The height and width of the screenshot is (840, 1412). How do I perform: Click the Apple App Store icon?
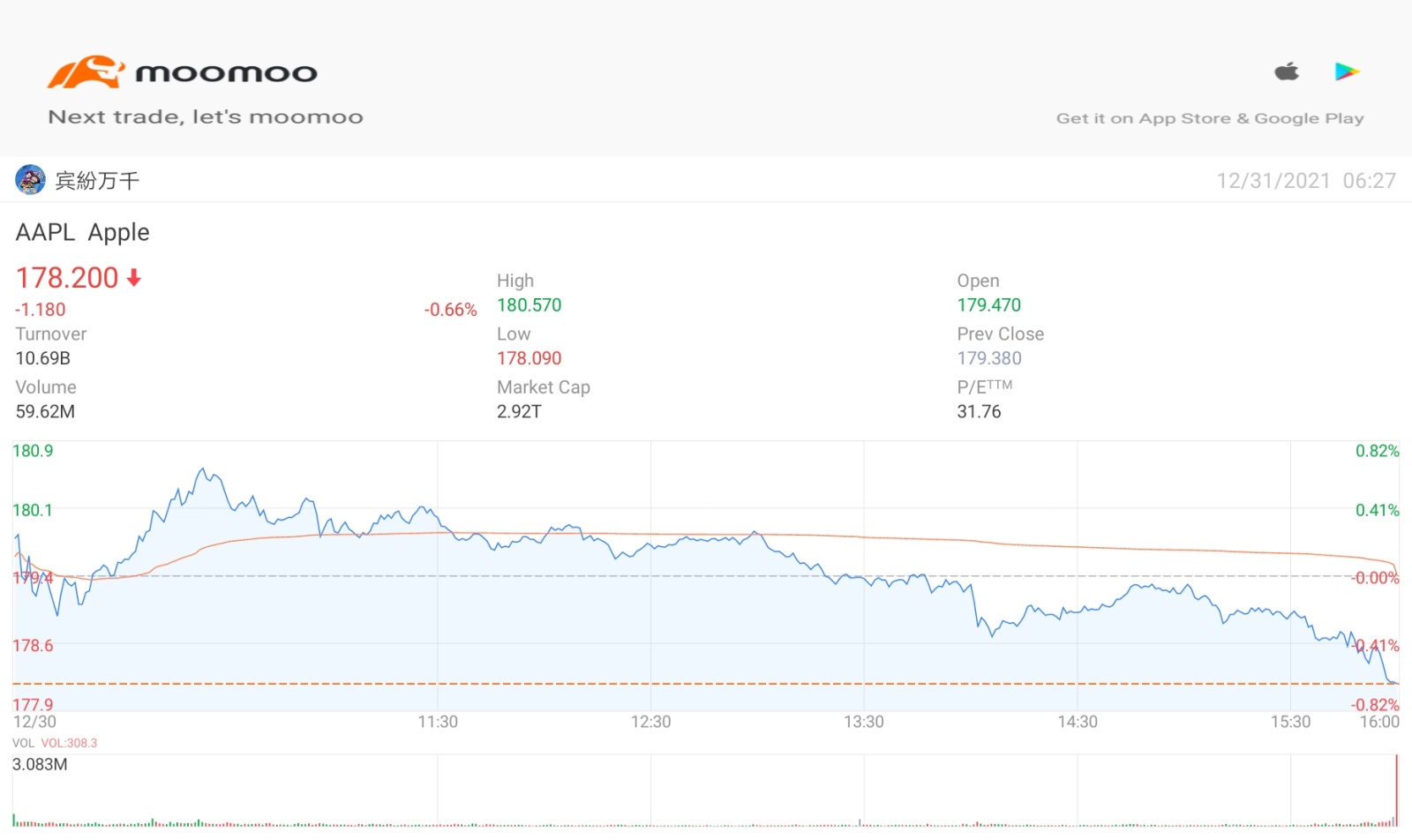coord(1287,71)
